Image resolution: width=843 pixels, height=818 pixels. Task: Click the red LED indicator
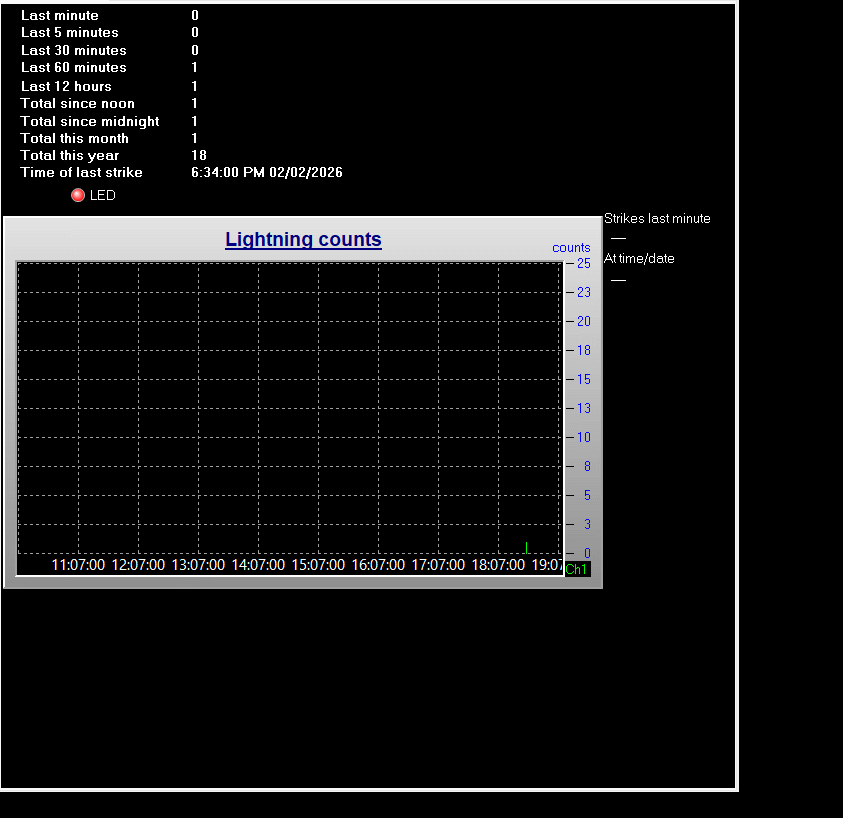click(78, 195)
